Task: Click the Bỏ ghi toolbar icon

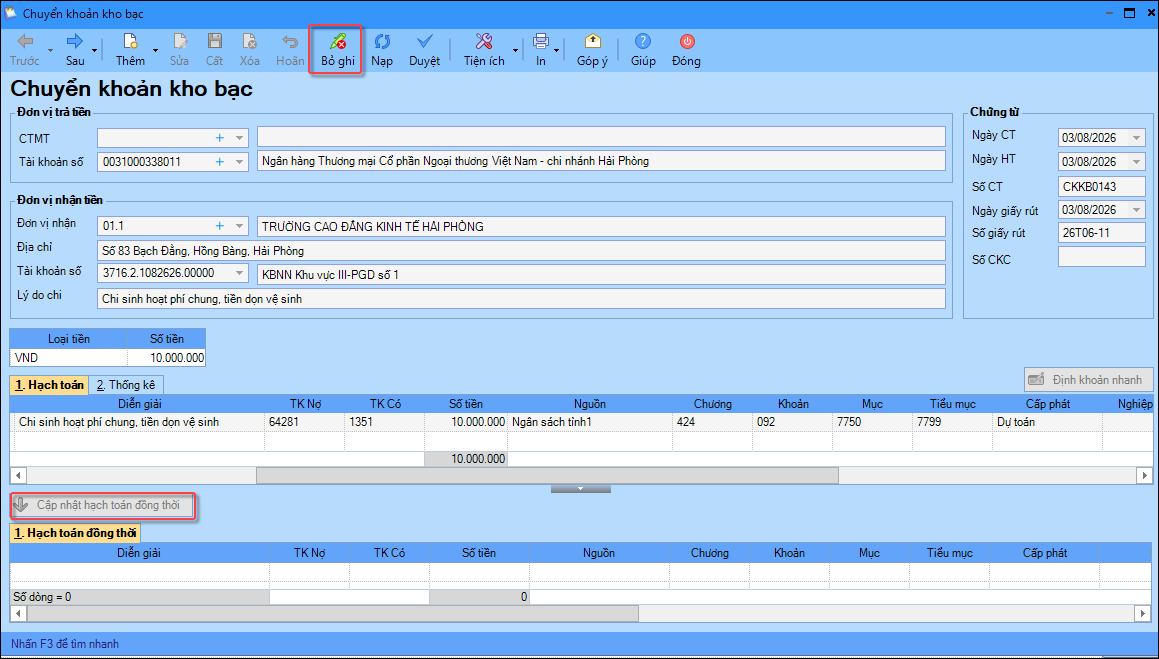Action: coord(338,41)
